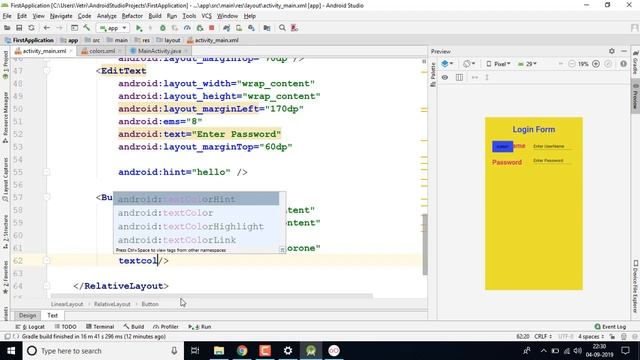
Task: Close the activity_main.xml tab
Action: [71, 51]
